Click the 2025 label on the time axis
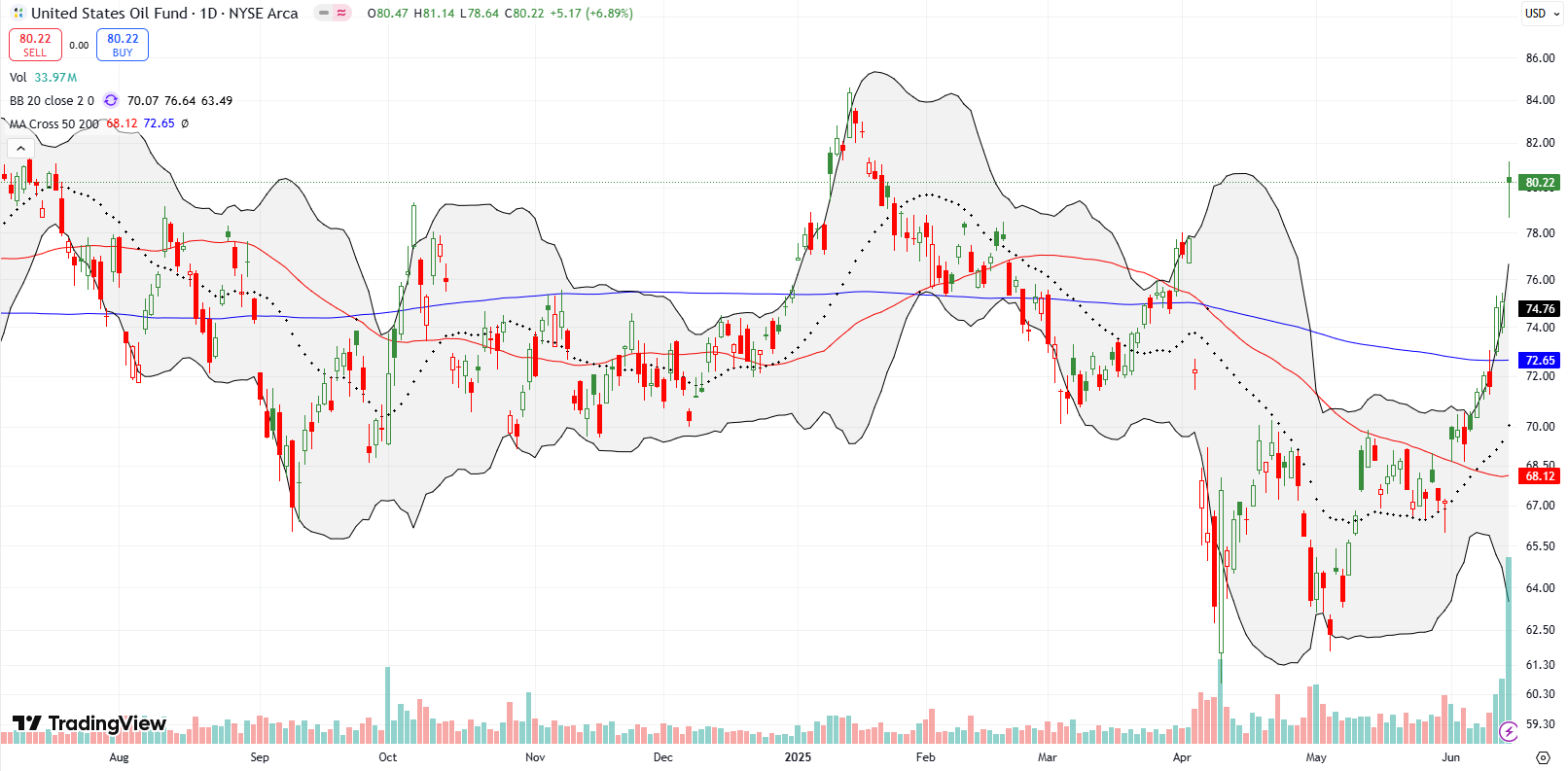The width and height of the screenshot is (1568, 771). coord(798,757)
